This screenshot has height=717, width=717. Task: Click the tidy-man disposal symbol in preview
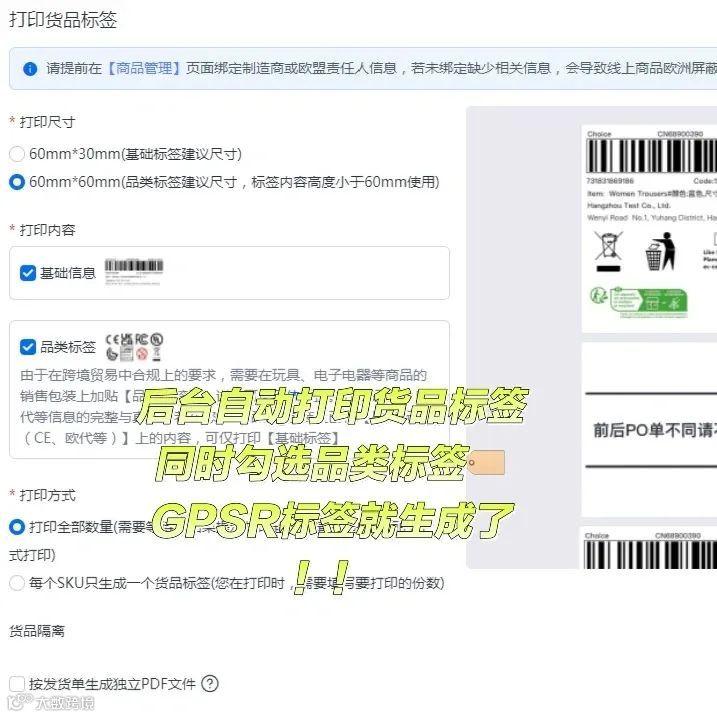coord(661,251)
